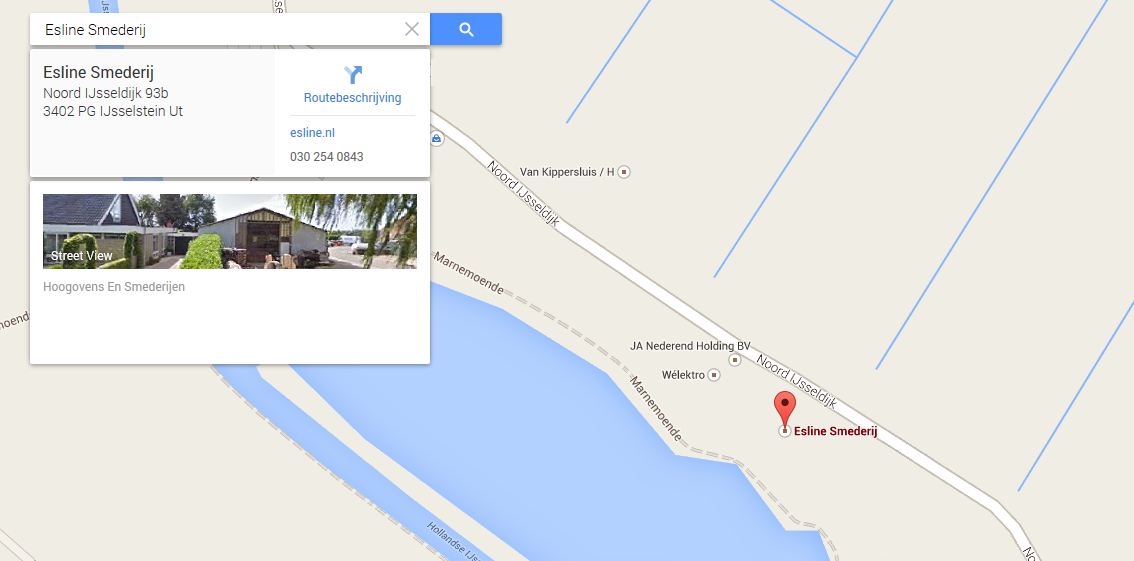This screenshot has height=561, width=1134.
Task: Select the Wélektro place marker icon
Action: point(714,374)
